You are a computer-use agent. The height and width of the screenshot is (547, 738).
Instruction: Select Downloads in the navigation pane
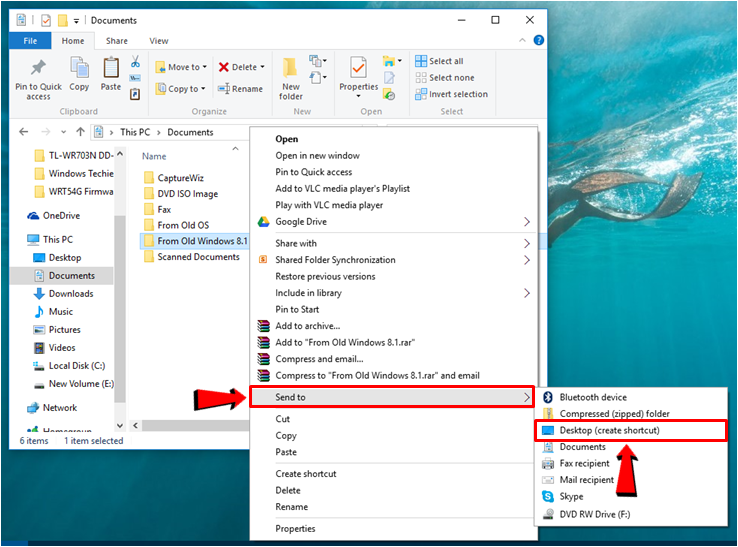pyautogui.click(x=71, y=294)
